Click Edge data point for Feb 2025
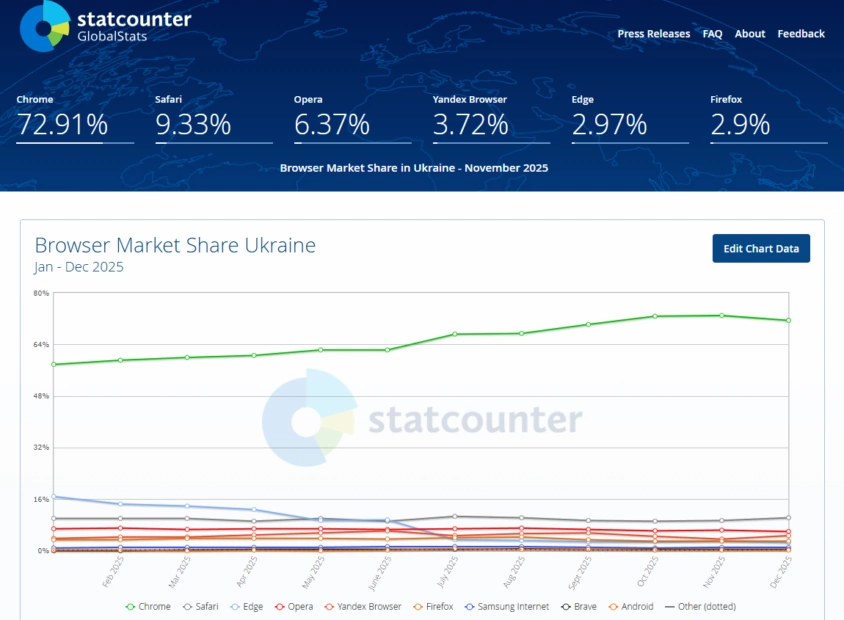Viewport: 844px width, 620px height. point(121,504)
